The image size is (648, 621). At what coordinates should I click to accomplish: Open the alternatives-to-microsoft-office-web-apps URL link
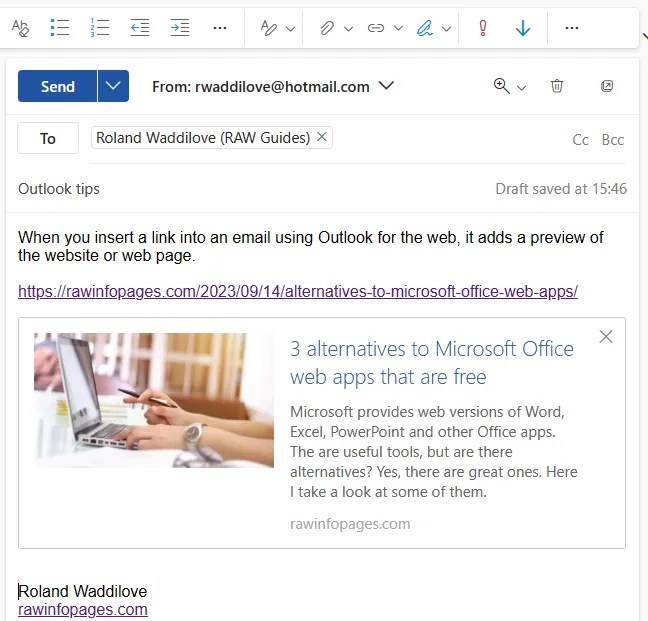coord(298,291)
